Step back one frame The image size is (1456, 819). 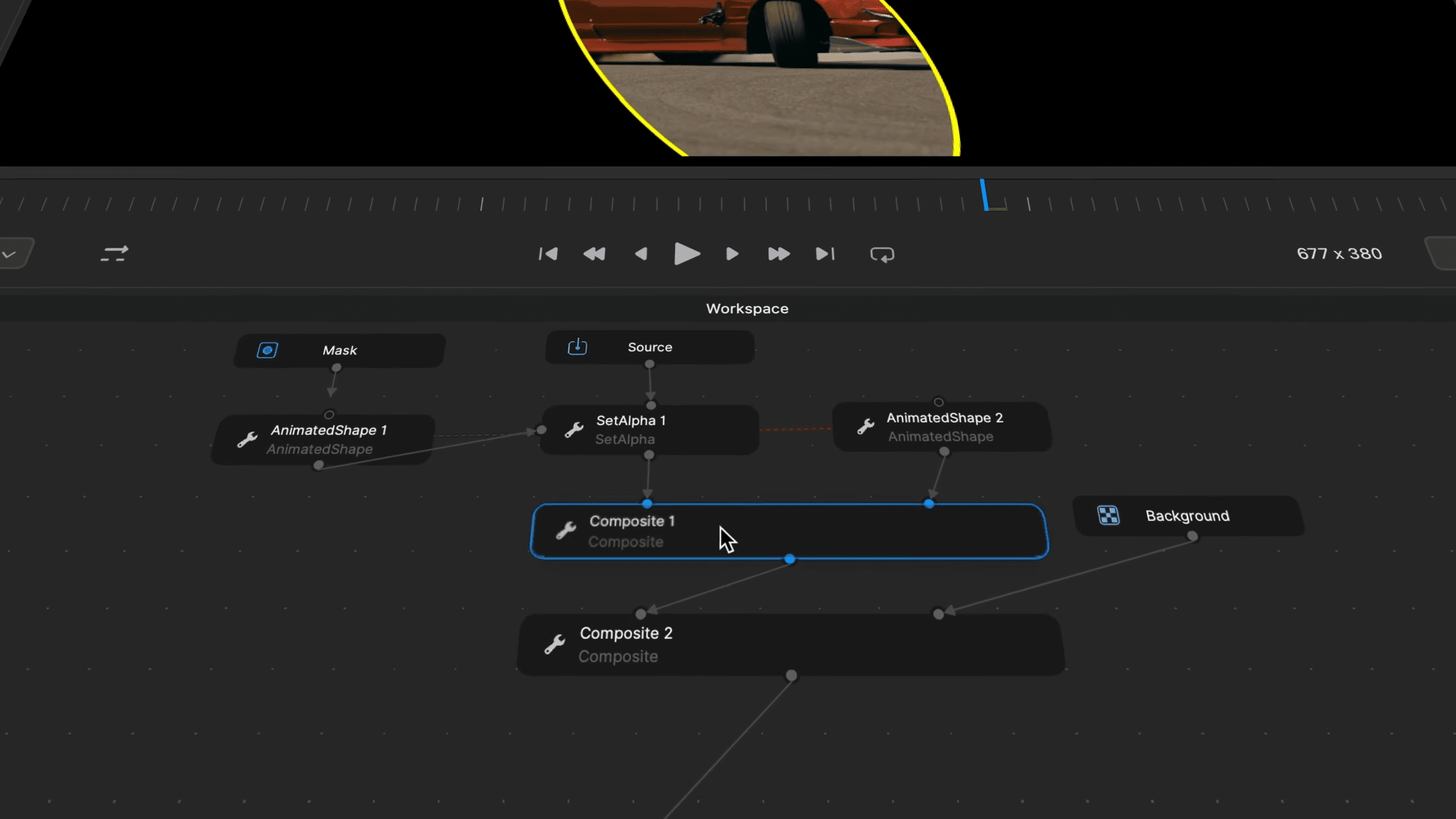[641, 254]
